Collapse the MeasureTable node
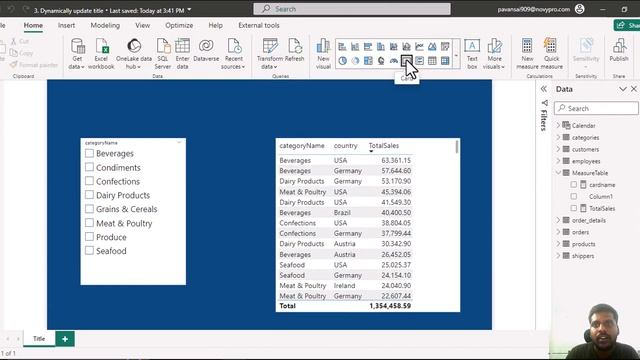Screen dimensions: 640x360 [558, 173]
